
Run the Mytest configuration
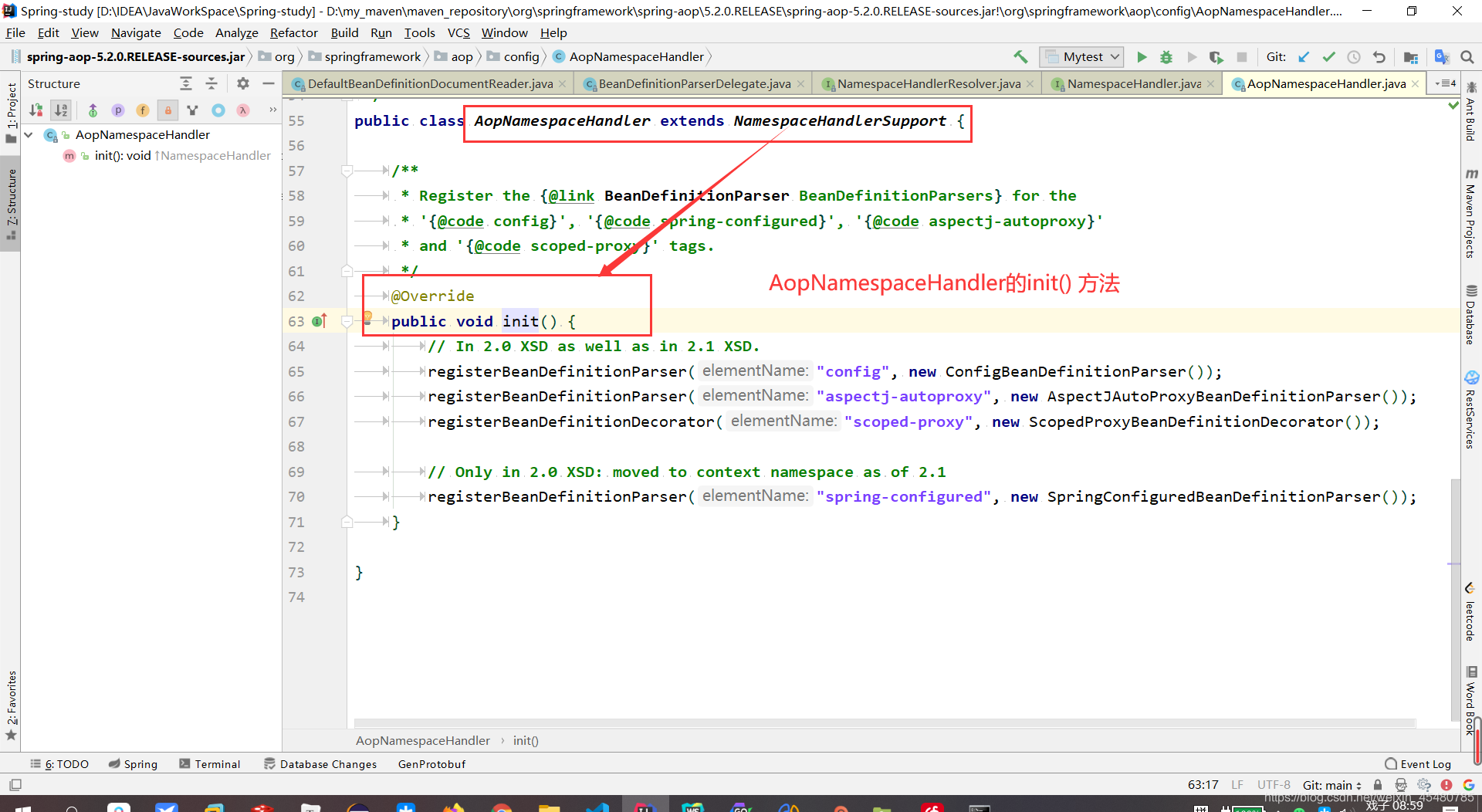[x=1142, y=56]
